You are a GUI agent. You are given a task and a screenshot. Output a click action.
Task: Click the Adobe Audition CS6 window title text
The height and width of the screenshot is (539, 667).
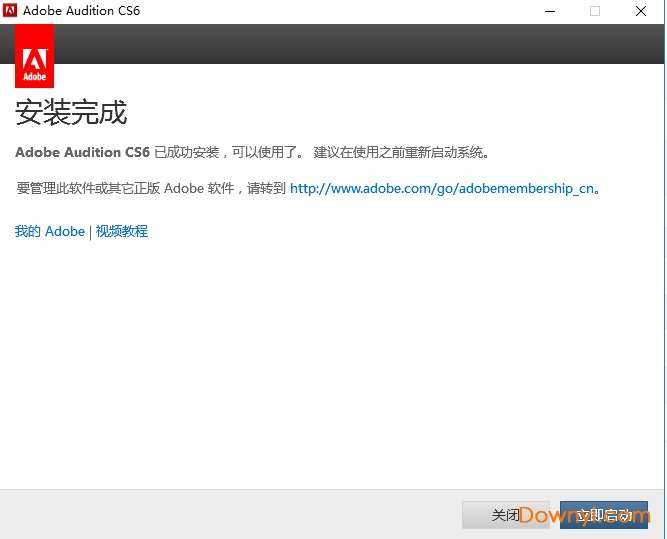[81, 11]
